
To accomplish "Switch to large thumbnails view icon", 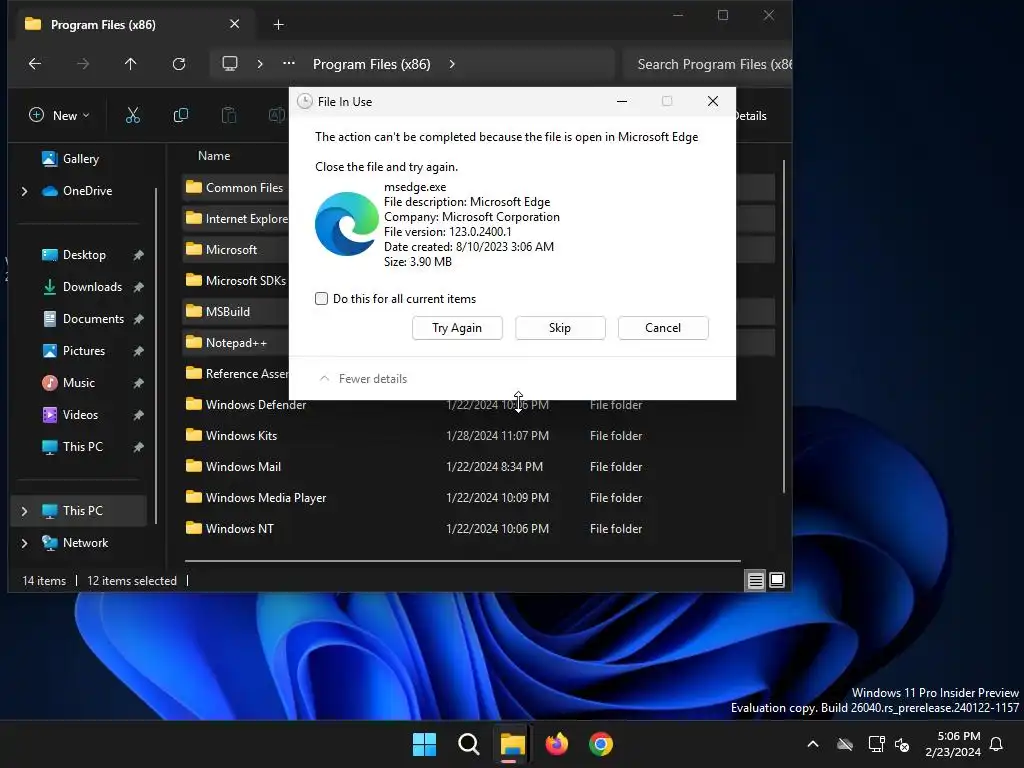I will coord(777,580).
